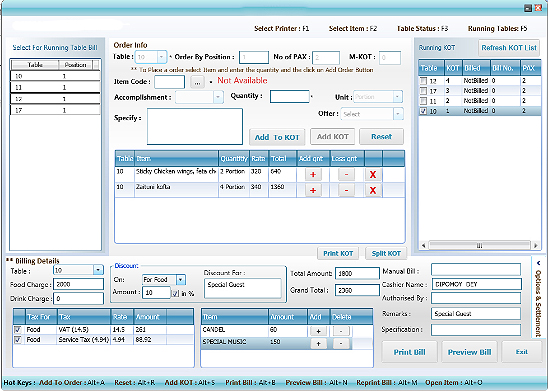Click the Order By Position field

pyautogui.click(x=254, y=57)
